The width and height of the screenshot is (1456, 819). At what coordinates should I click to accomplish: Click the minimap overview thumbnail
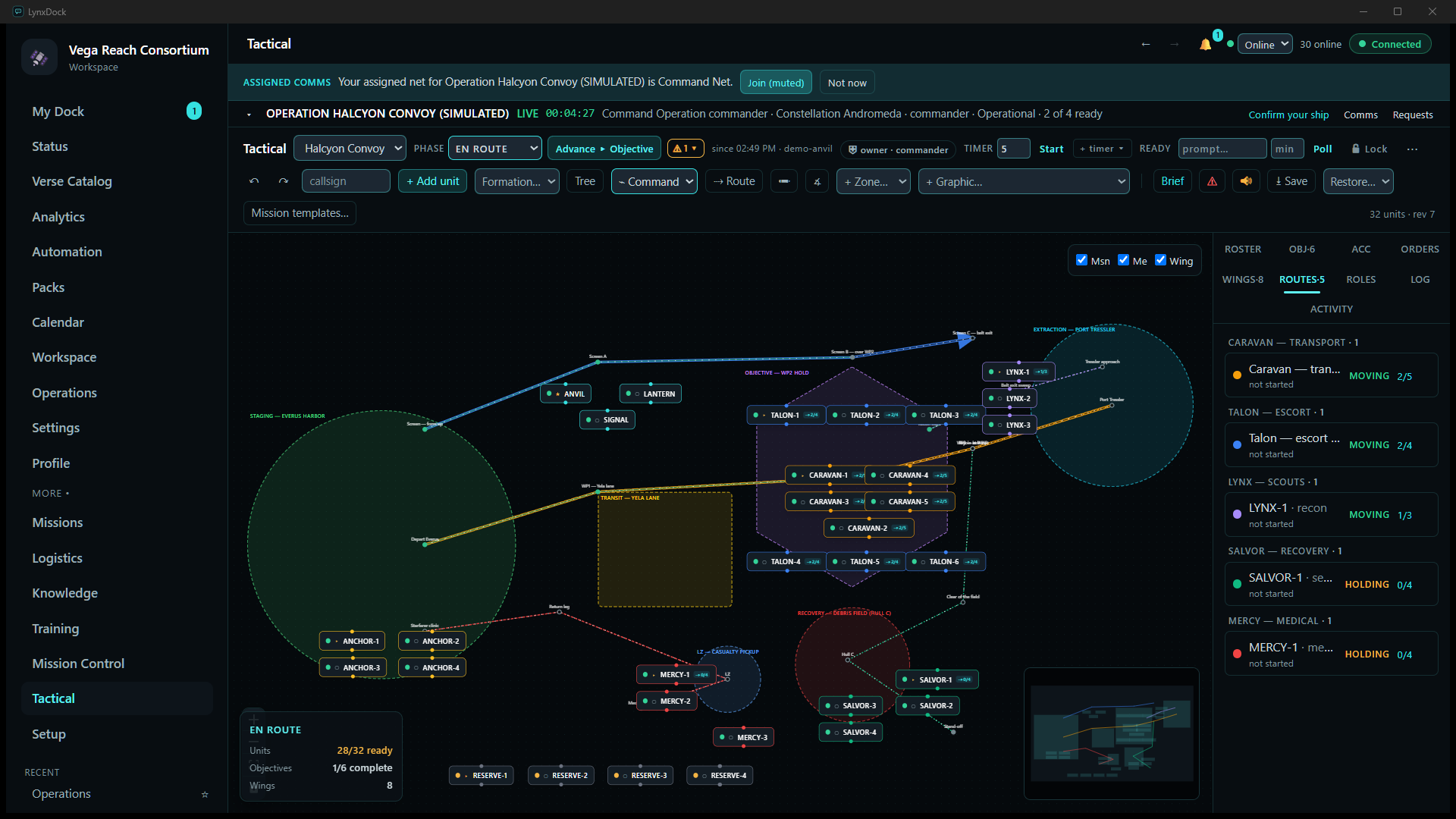tap(1111, 733)
